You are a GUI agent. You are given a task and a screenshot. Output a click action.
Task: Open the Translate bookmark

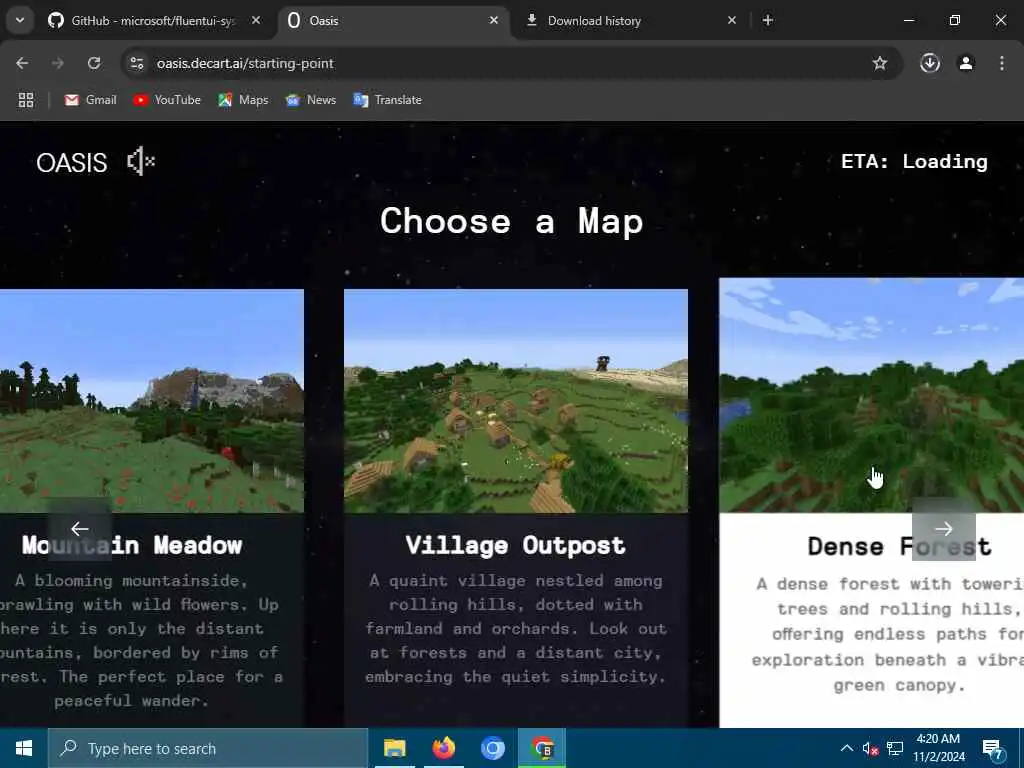388,100
